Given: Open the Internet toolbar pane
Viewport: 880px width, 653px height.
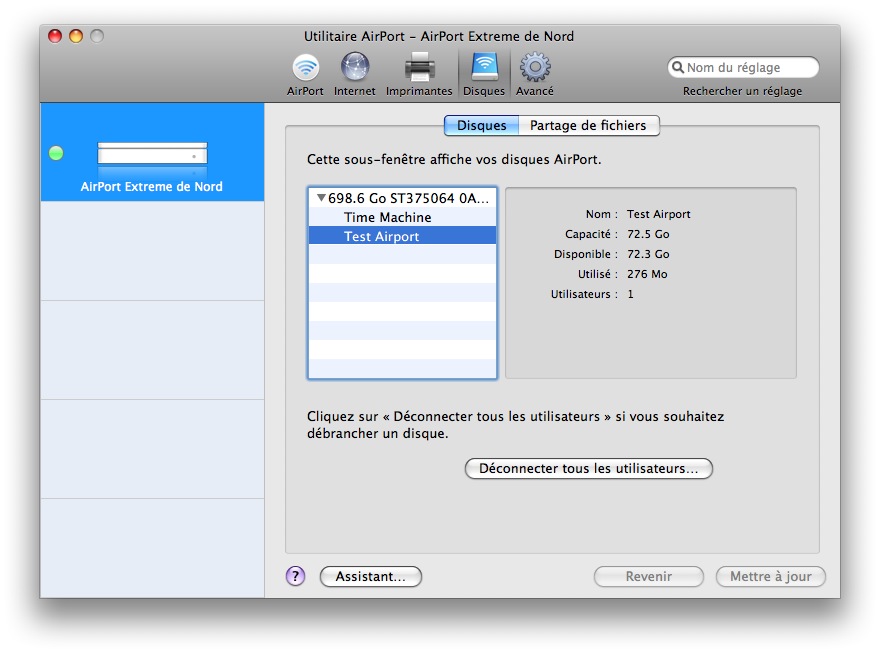Looking at the screenshot, I should 354,74.
